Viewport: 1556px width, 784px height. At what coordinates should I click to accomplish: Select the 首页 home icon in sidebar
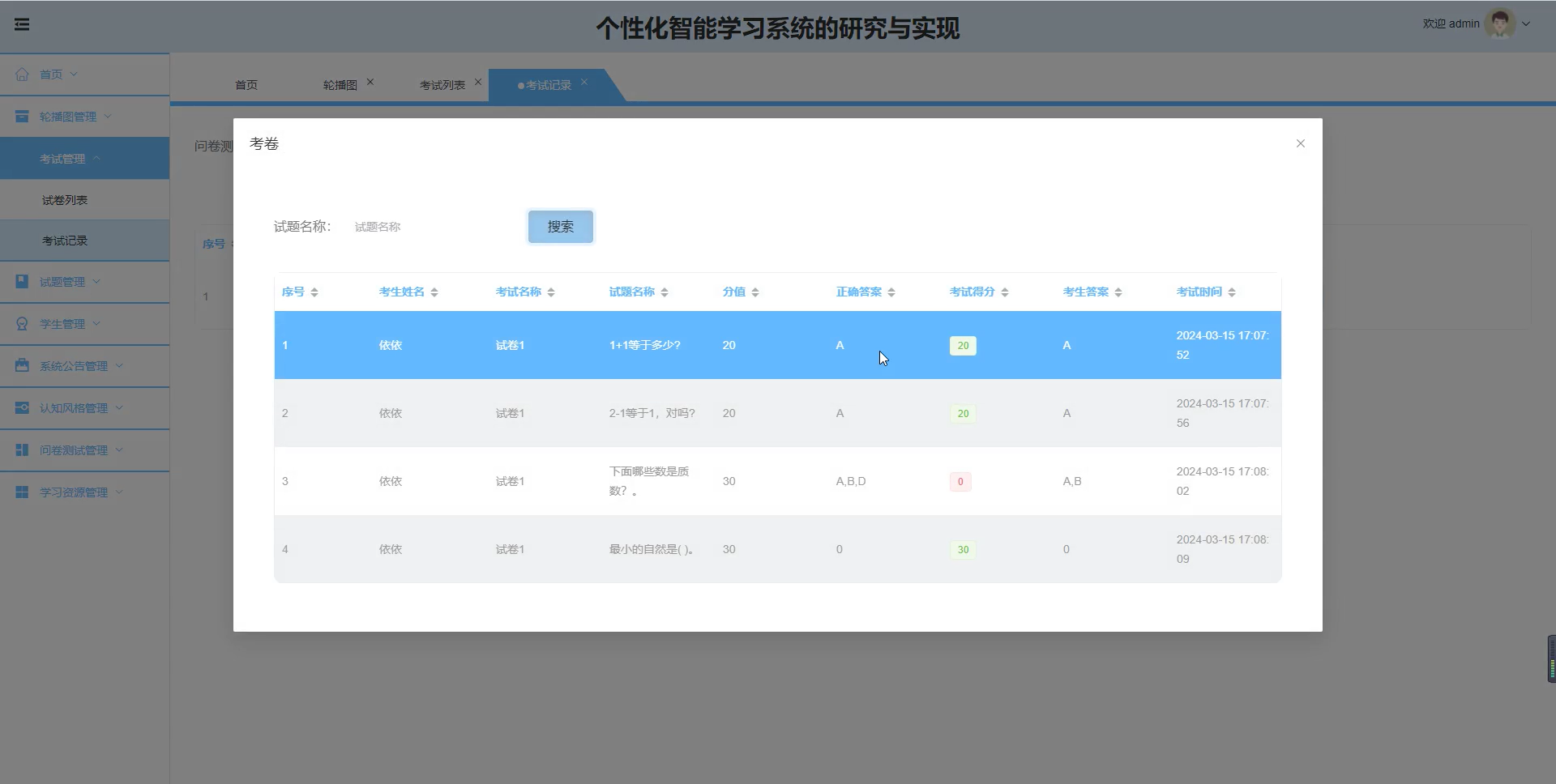click(22, 74)
